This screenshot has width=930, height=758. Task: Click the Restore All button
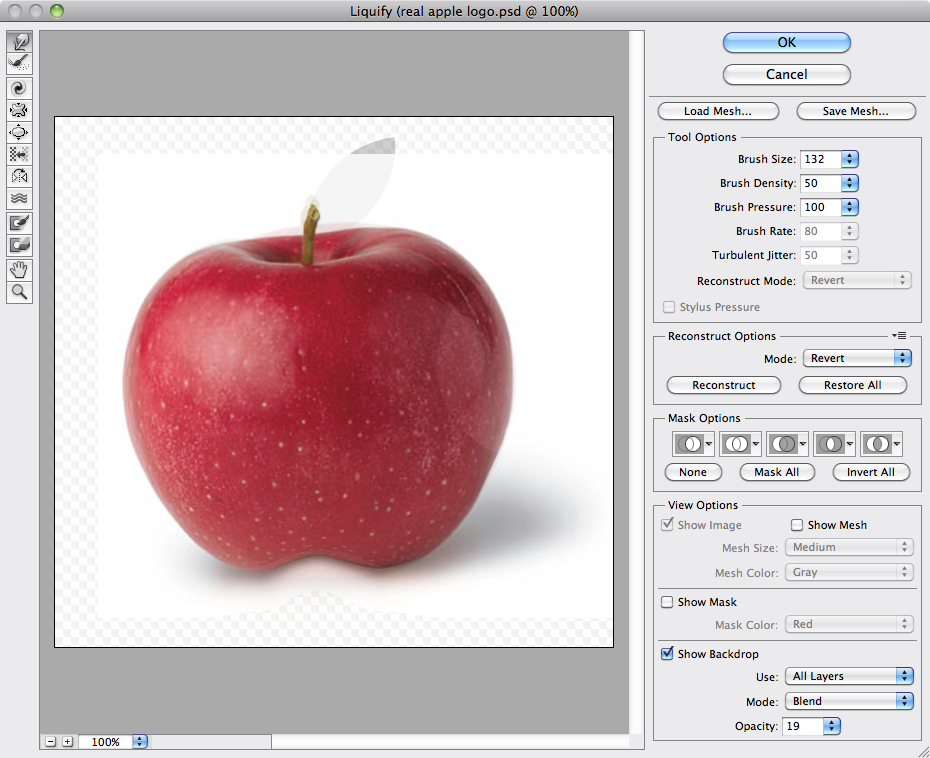pos(852,385)
